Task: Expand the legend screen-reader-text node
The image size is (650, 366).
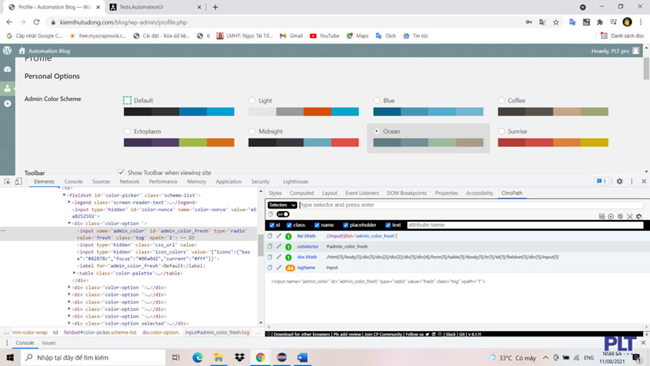Action: pyautogui.click(x=69, y=202)
